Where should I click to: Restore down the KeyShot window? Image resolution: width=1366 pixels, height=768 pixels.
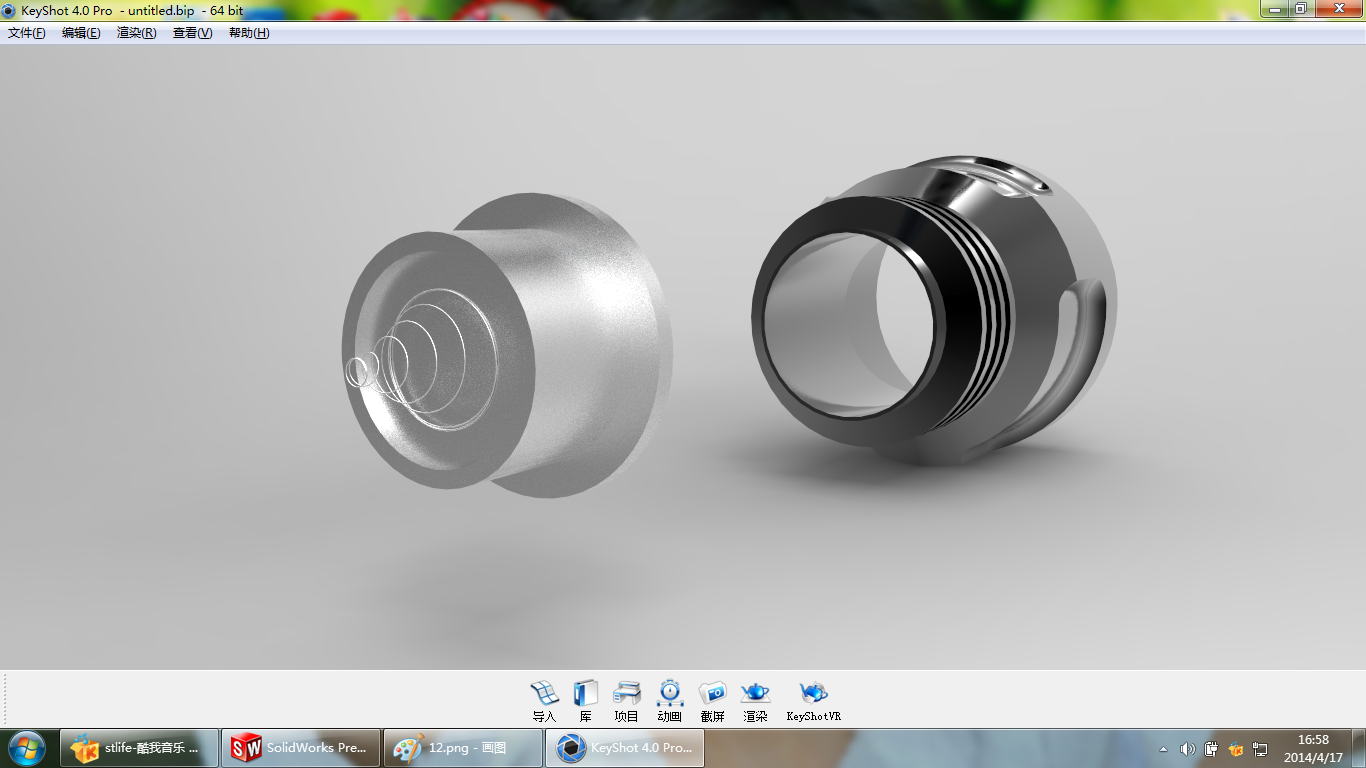pyautogui.click(x=1300, y=8)
